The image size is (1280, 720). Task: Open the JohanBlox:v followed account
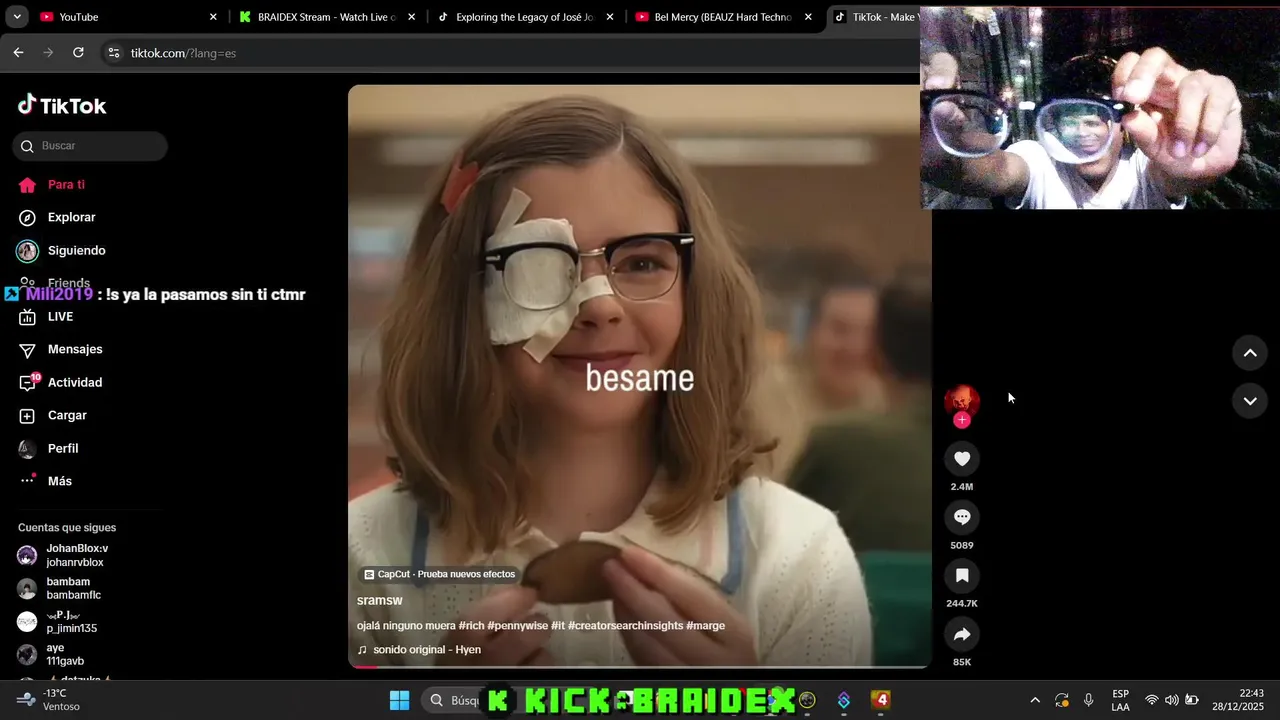(x=76, y=555)
